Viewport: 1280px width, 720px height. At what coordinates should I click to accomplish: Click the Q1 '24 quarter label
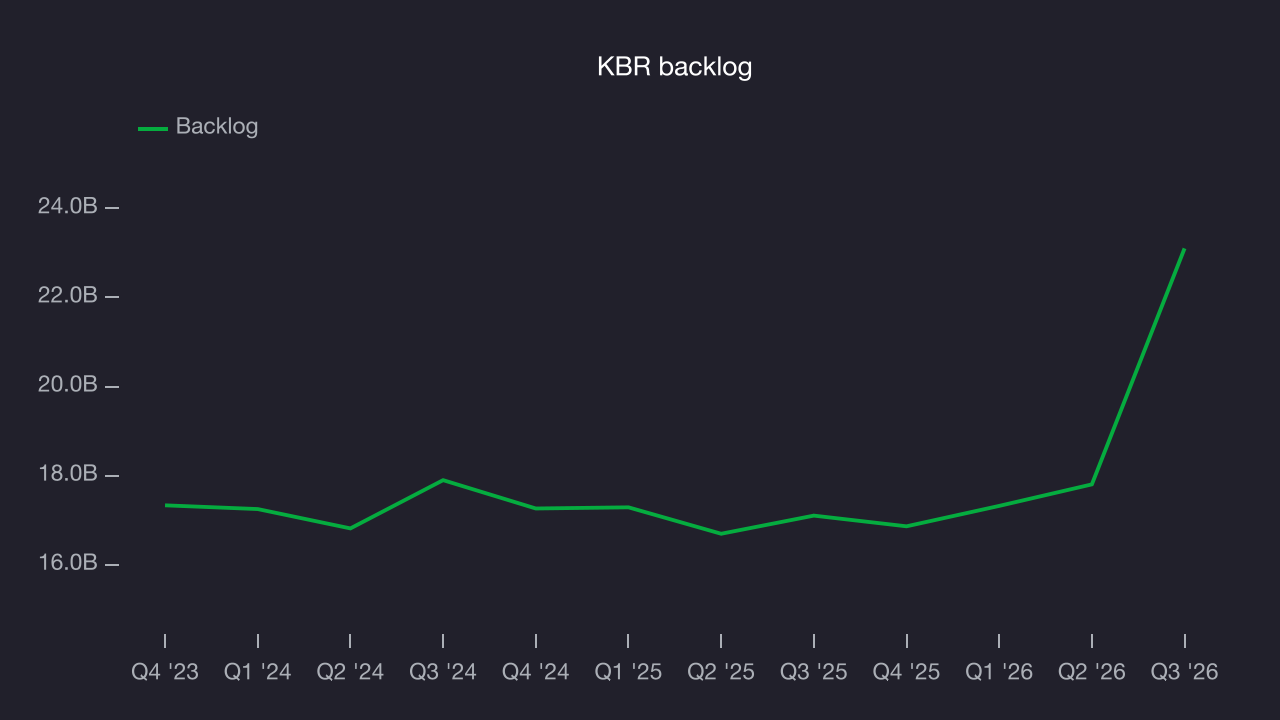click(258, 672)
